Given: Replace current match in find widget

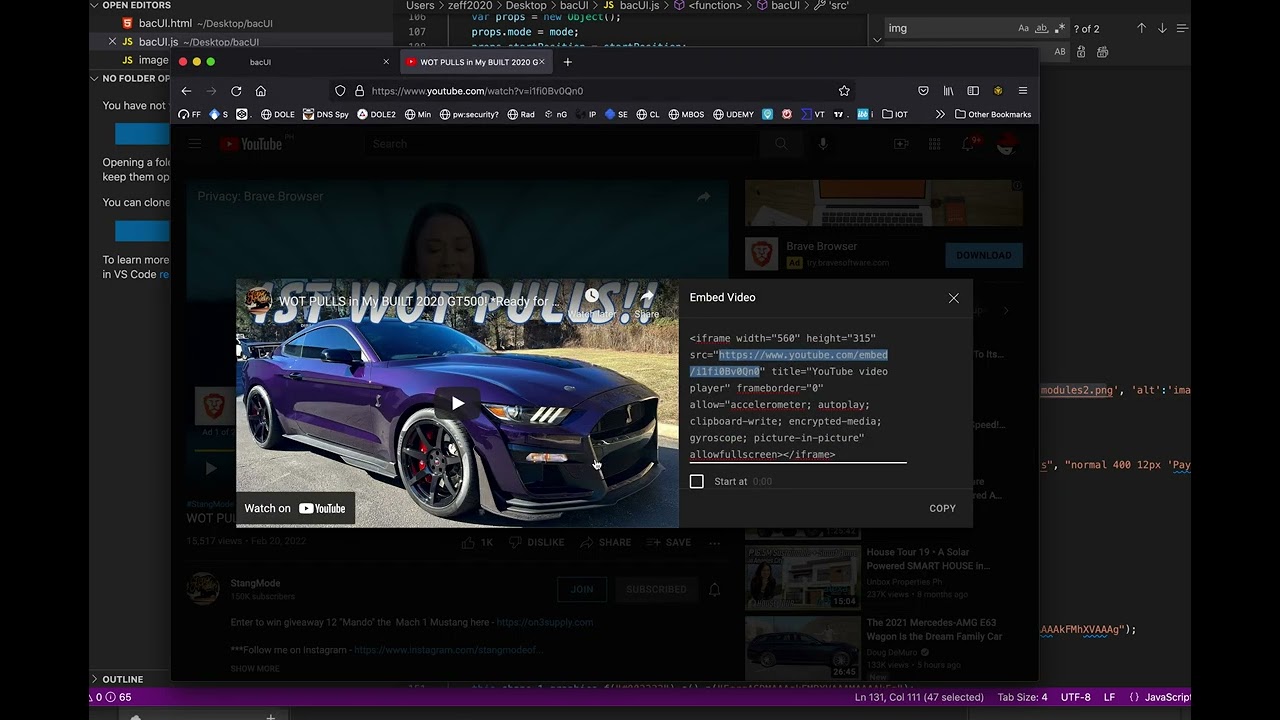Looking at the screenshot, I should pos(1082,52).
